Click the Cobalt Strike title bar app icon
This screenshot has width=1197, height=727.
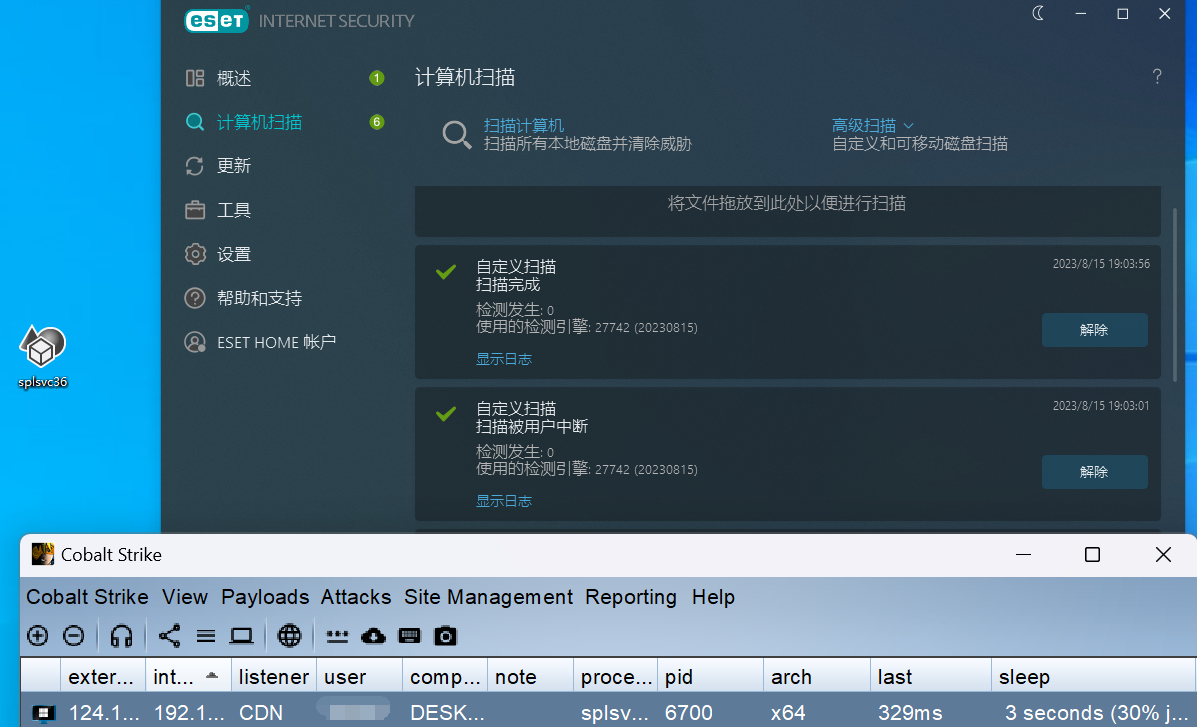(43, 554)
